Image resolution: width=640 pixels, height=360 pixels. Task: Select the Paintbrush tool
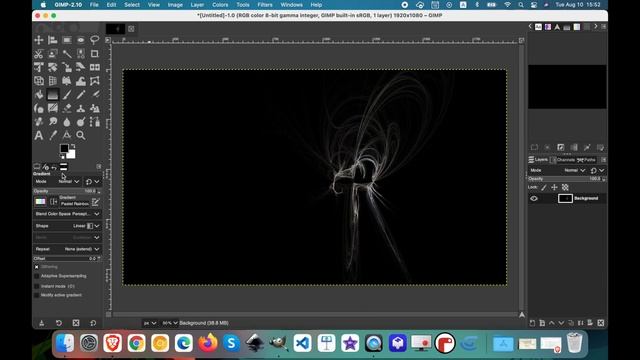[x=67, y=95]
